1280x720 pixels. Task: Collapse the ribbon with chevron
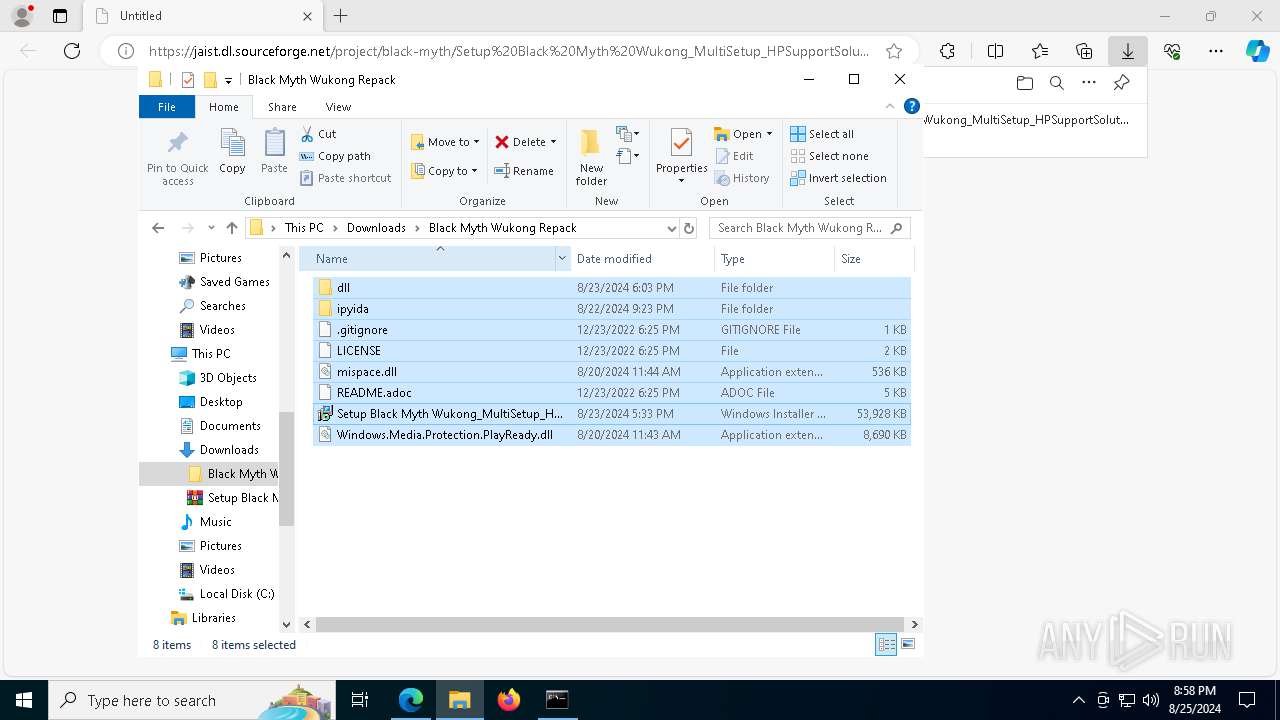pos(890,106)
